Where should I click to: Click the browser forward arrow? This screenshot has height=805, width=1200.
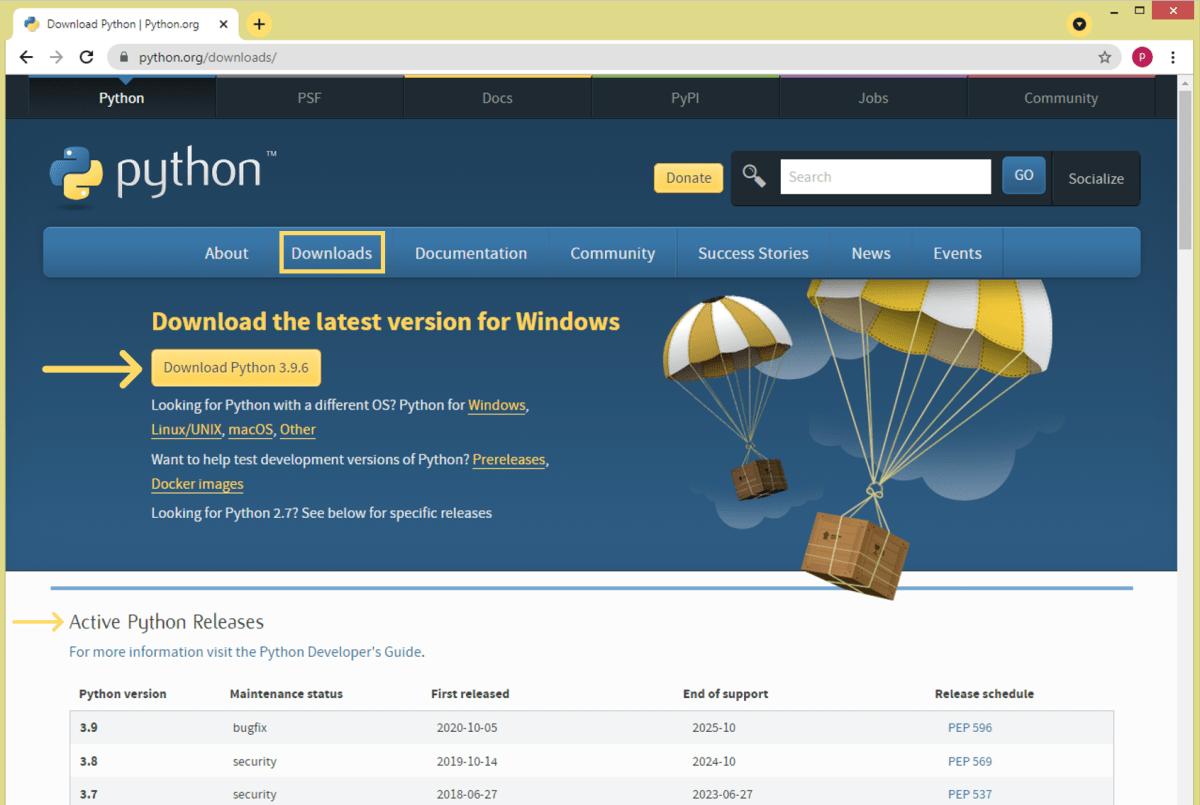click(56, 57)
